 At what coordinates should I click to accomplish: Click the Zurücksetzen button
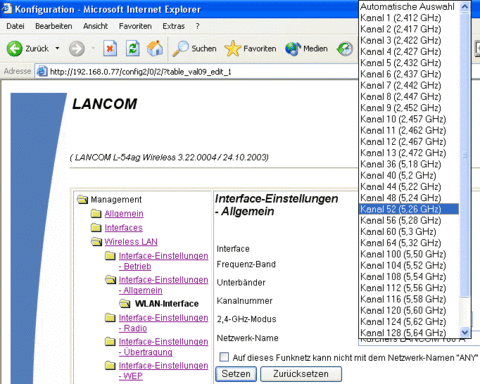(301, 374)
